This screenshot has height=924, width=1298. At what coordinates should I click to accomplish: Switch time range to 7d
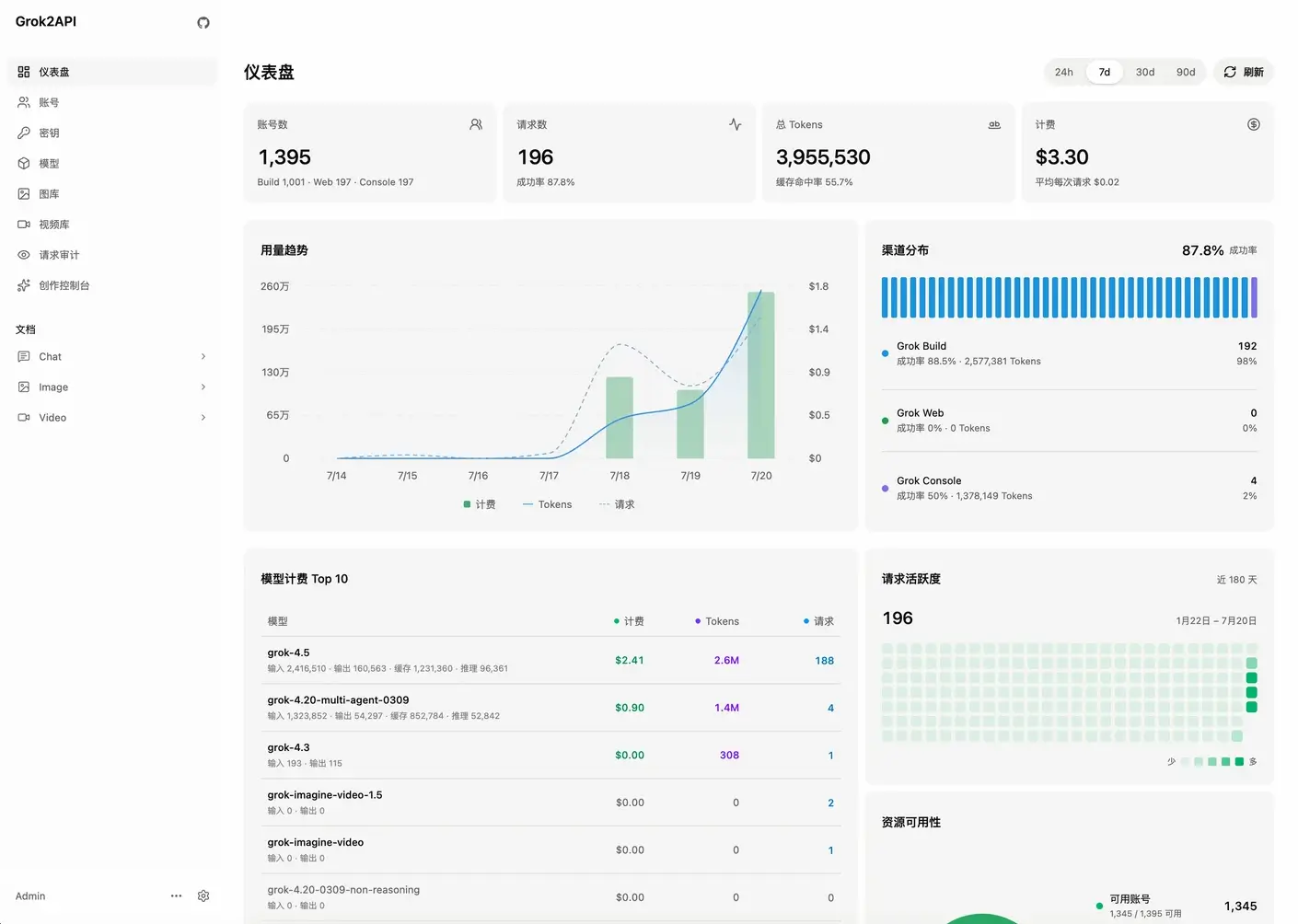[1105, 72]
